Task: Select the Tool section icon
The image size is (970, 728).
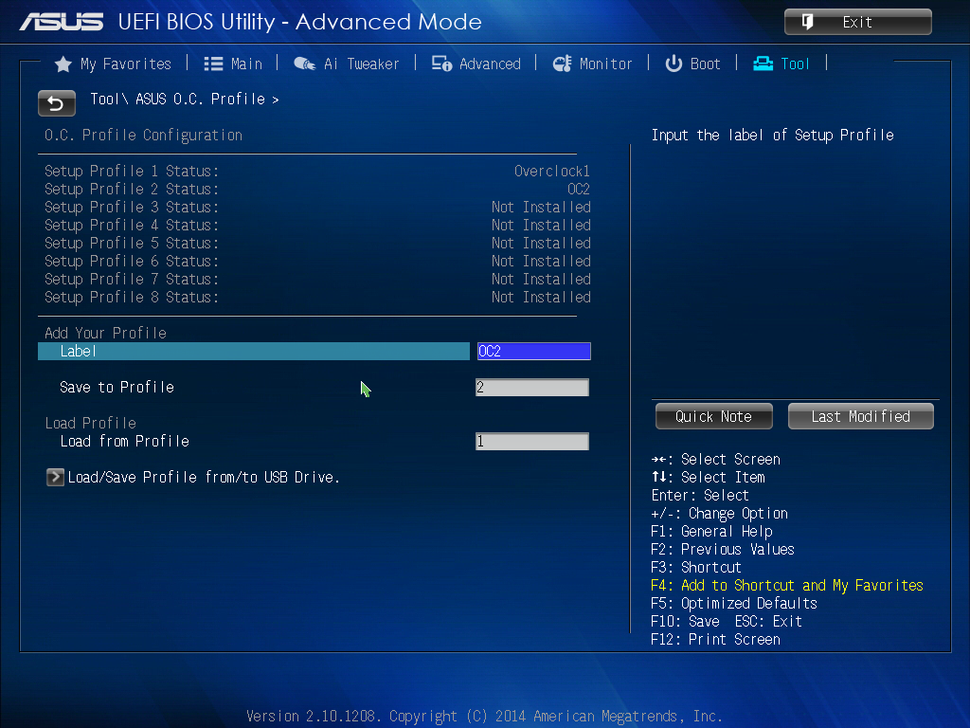Action: tap(761, 63)
